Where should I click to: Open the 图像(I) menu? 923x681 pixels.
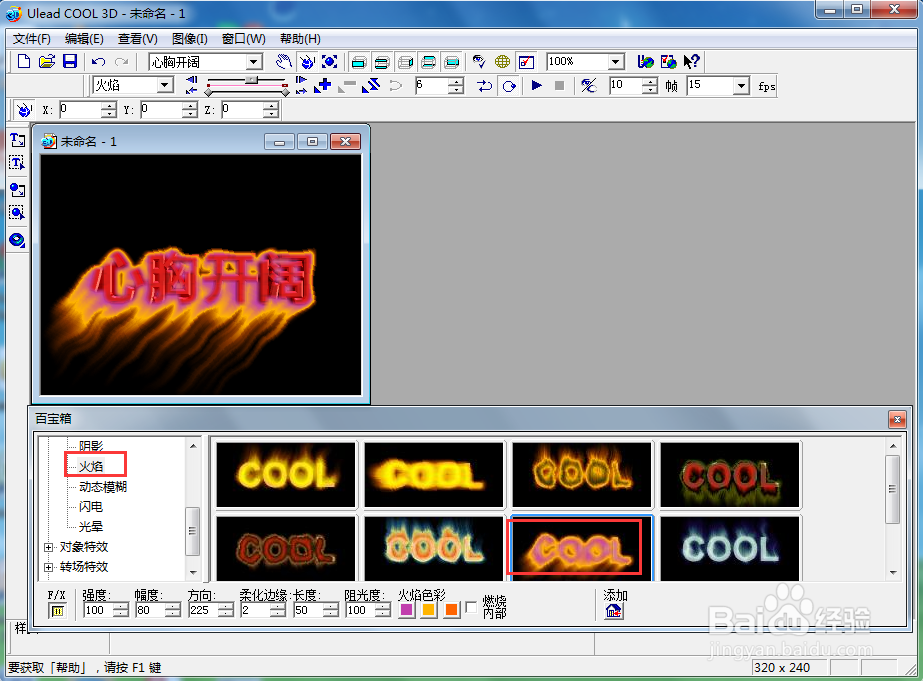tap(190, 39)
